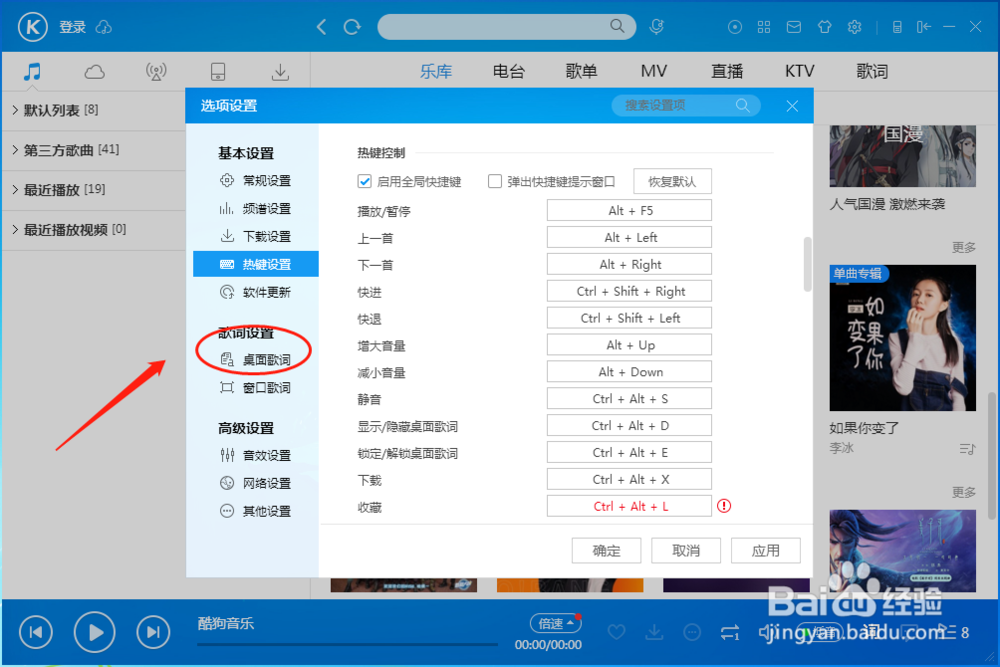Open the mobile device panel icon

tap(217, 71)
